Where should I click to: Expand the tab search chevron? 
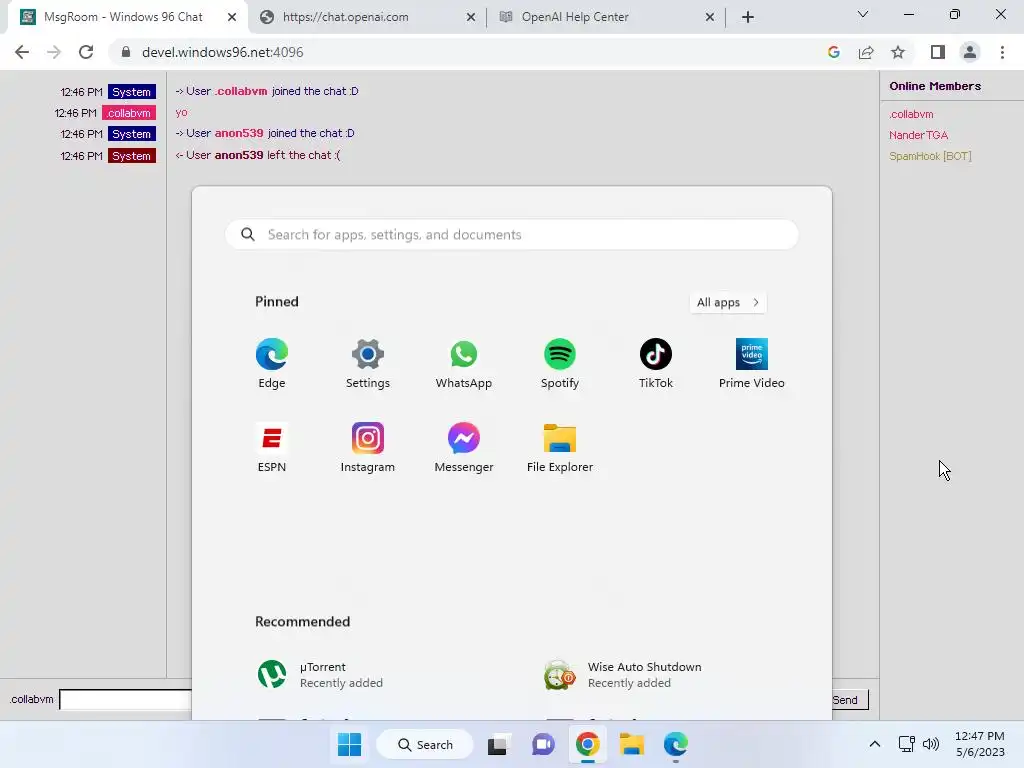pos(863,14)
